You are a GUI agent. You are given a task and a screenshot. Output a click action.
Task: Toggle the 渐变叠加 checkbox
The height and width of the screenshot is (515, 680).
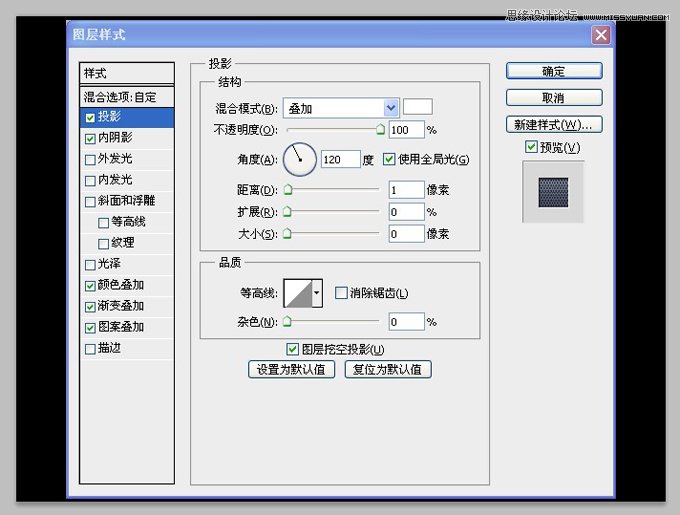90,307
